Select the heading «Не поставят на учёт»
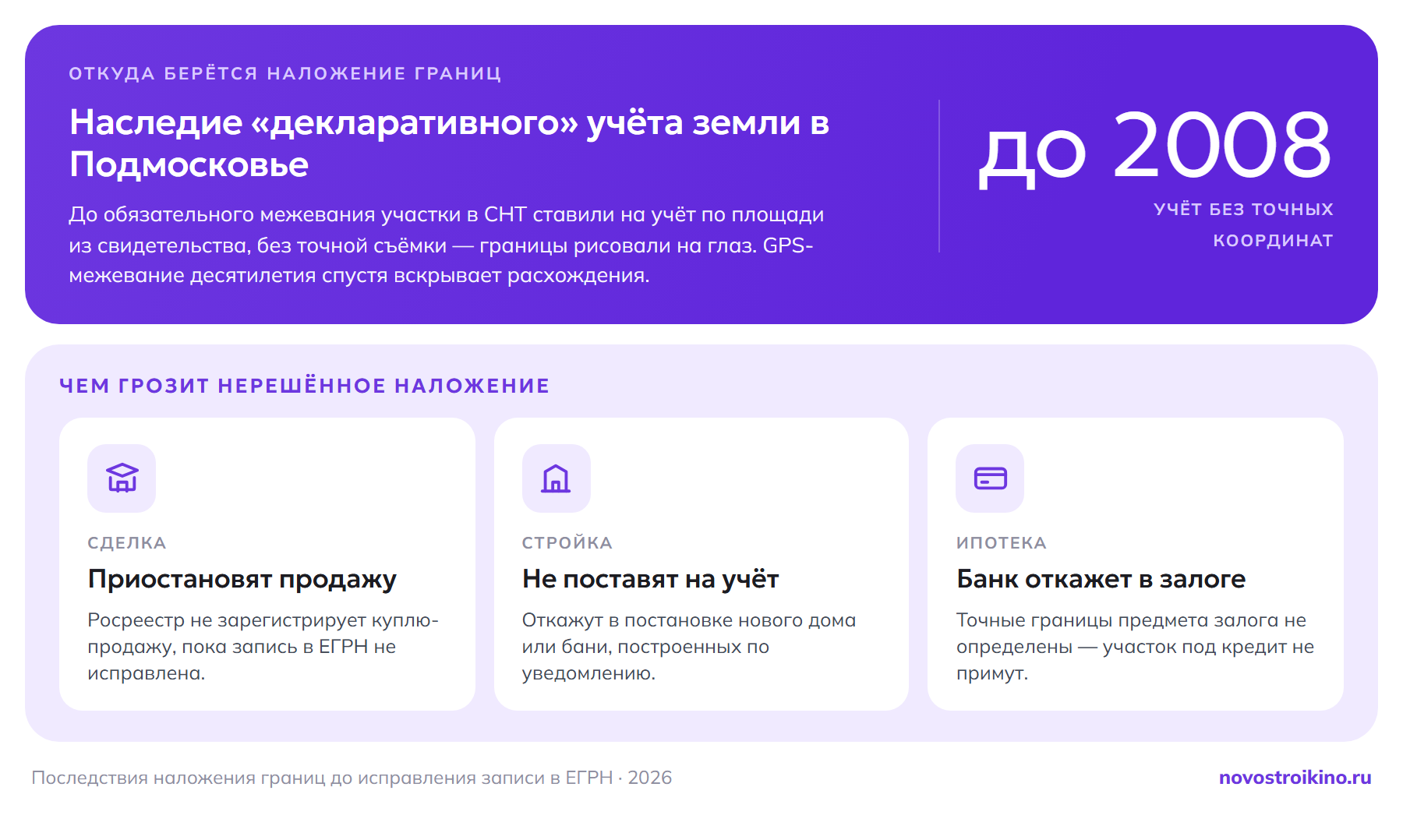This screenshot has height=840, width=1403. tap(650, 579)
